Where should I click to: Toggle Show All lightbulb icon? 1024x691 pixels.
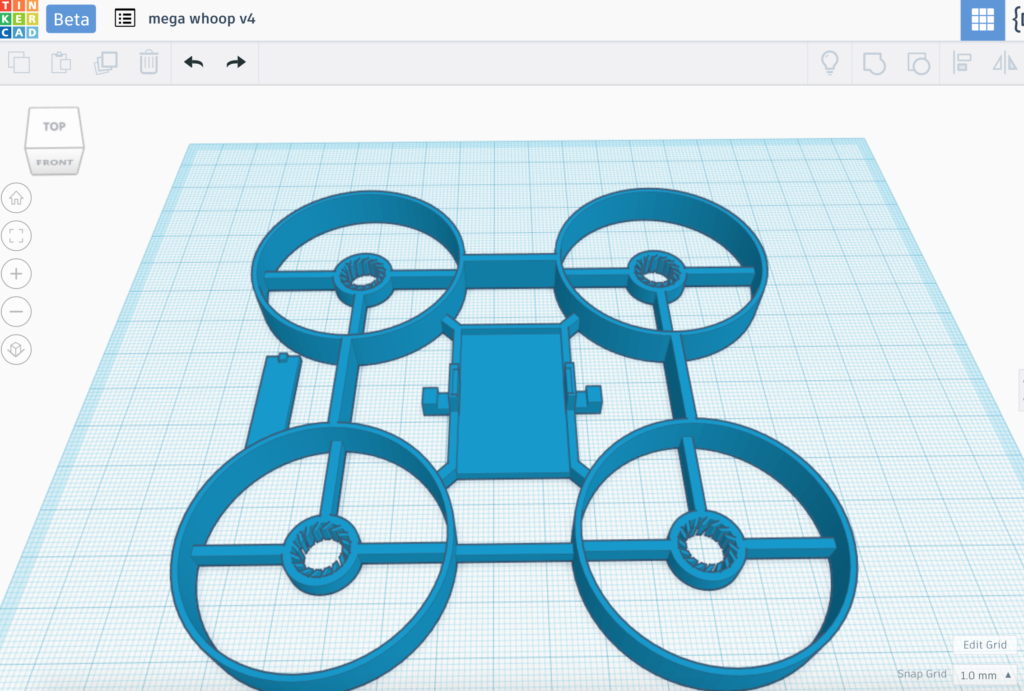(829, 63)
